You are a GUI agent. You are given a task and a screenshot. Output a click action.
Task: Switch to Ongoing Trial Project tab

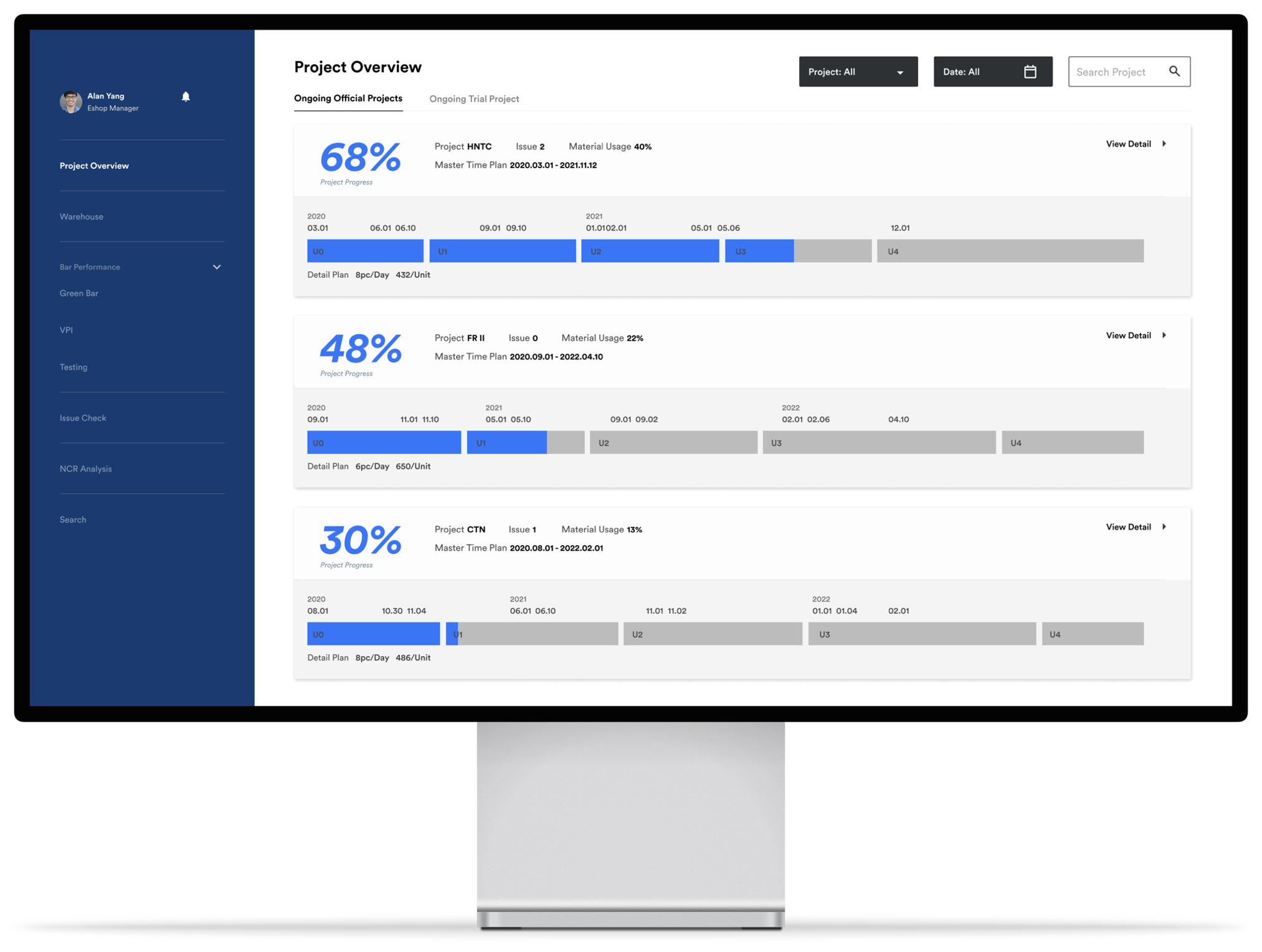pos(474,99)
